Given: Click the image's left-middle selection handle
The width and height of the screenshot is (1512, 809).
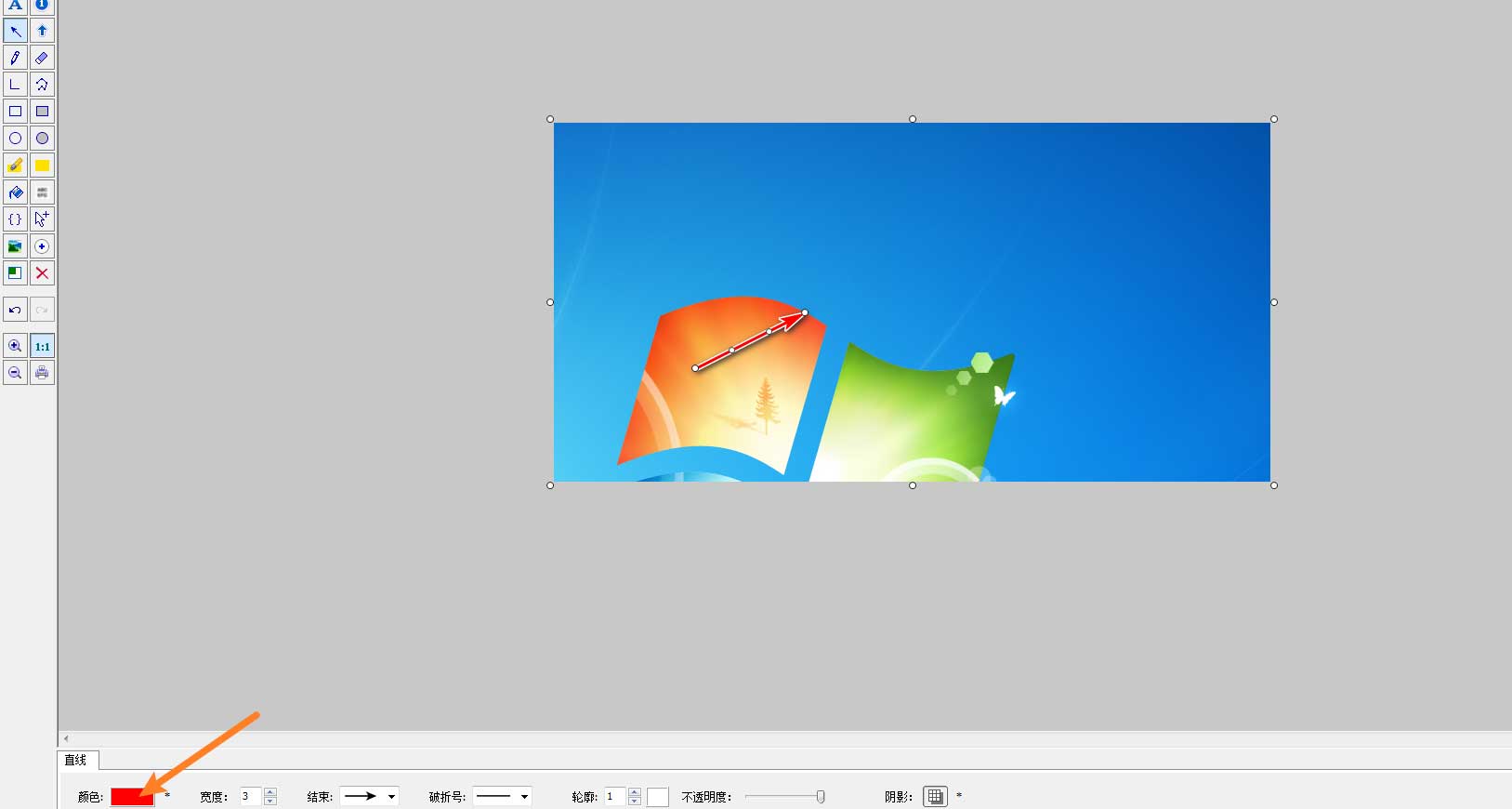Looking at the screenshot, I should [550, 302].
